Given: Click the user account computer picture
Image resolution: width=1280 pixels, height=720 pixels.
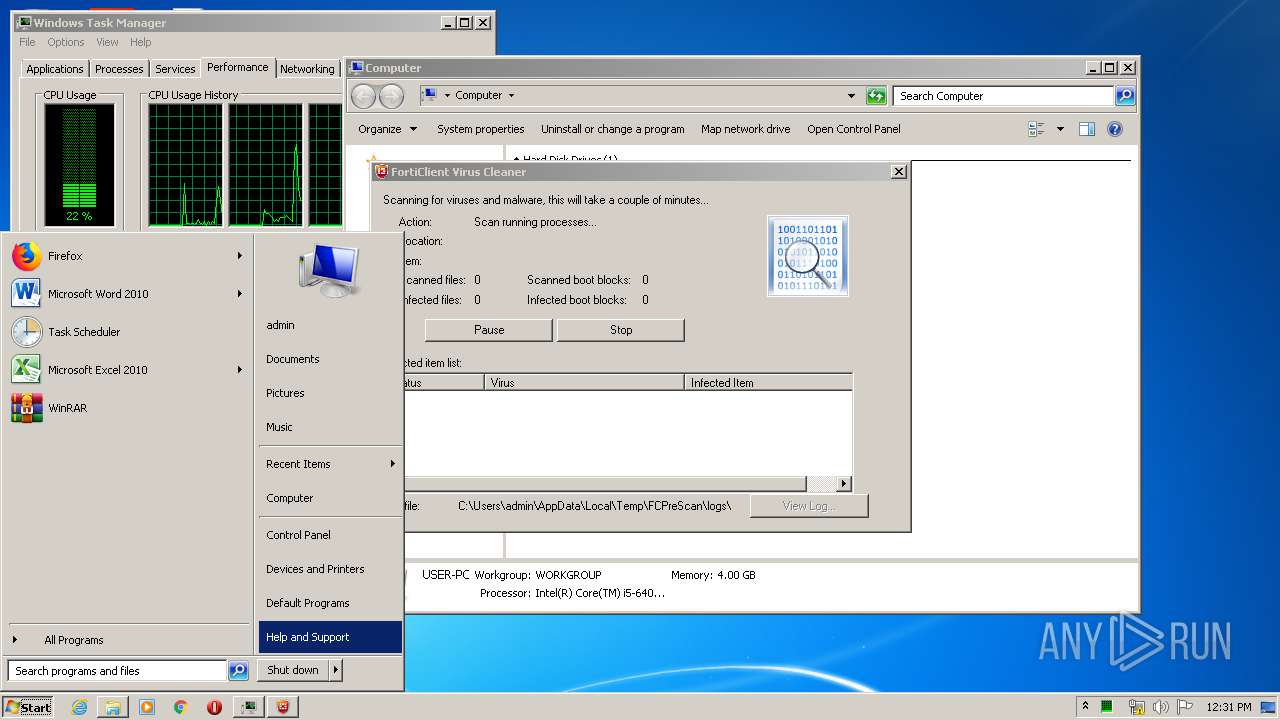Looking at the screenshot, I should (328, 270).
